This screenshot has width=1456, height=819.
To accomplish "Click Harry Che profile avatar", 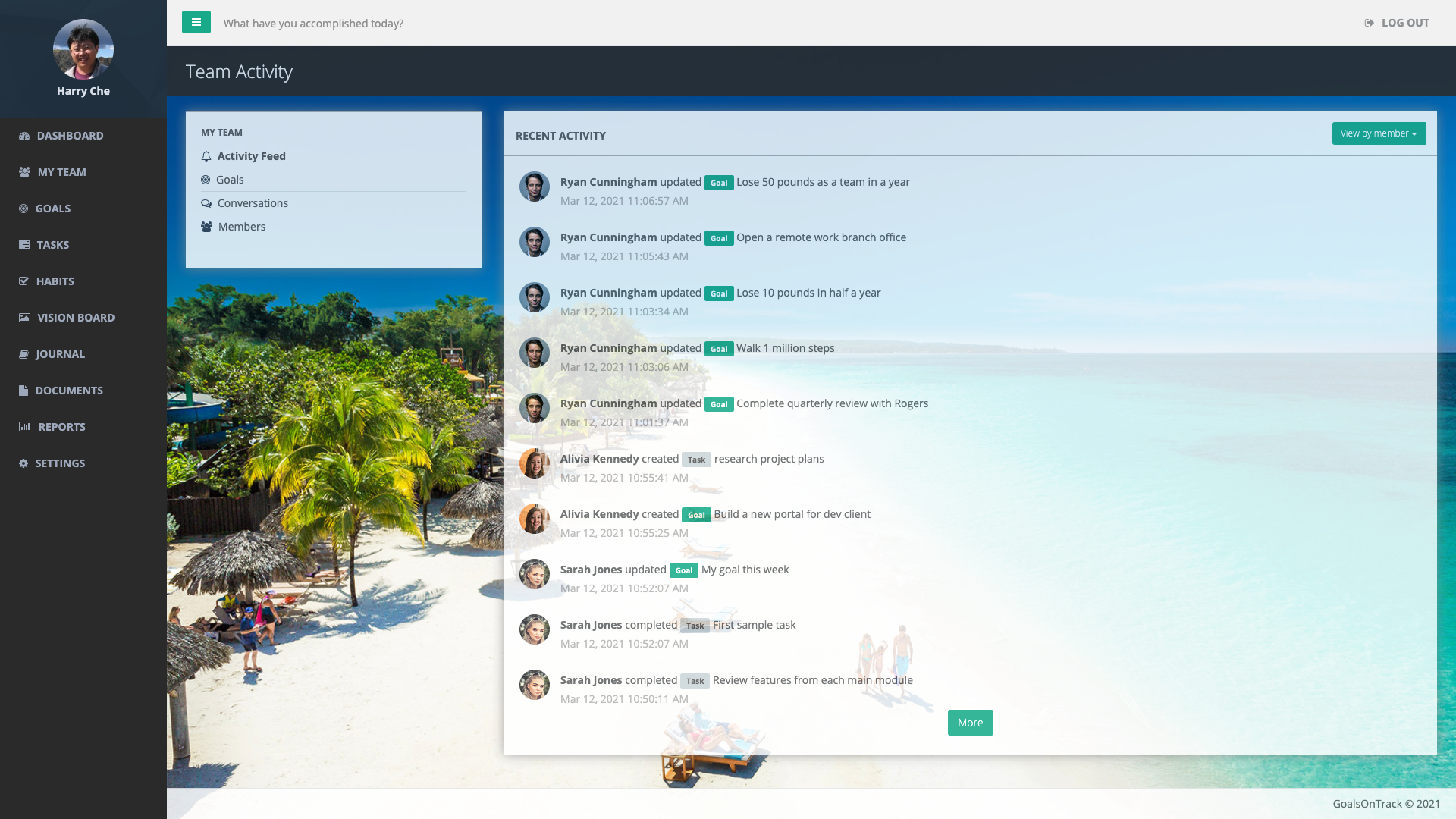I will [x=83, y=49].
